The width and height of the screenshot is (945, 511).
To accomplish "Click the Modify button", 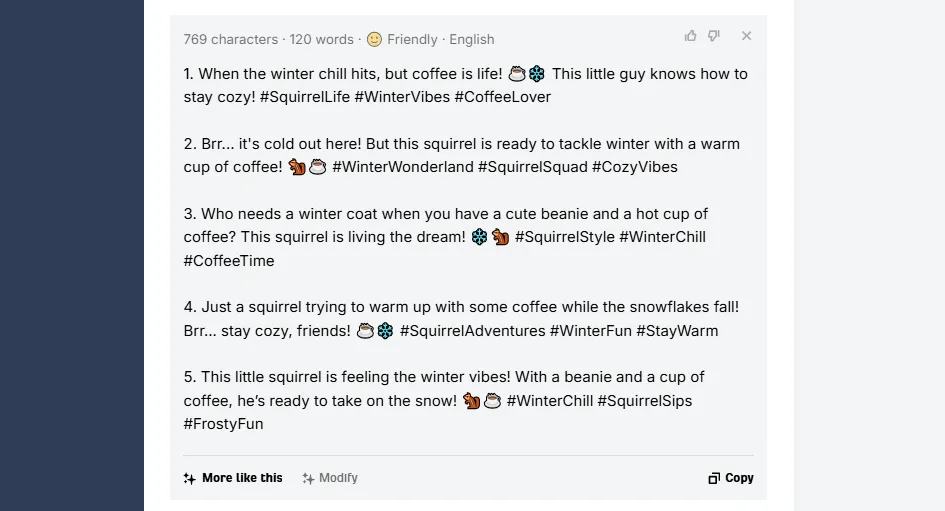I will (x=330, y=478).
